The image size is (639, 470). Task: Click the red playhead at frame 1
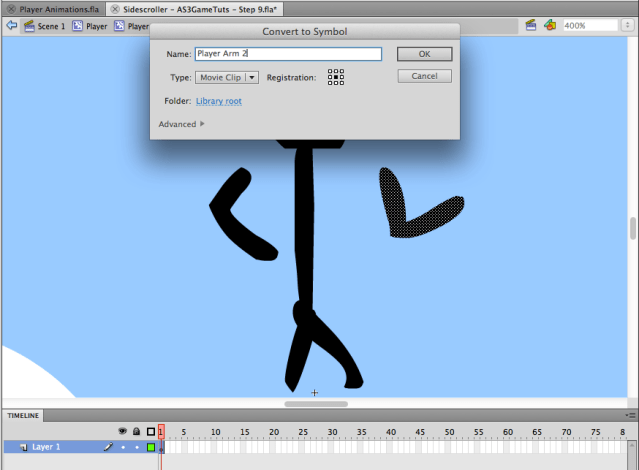[x=161, y=432]
